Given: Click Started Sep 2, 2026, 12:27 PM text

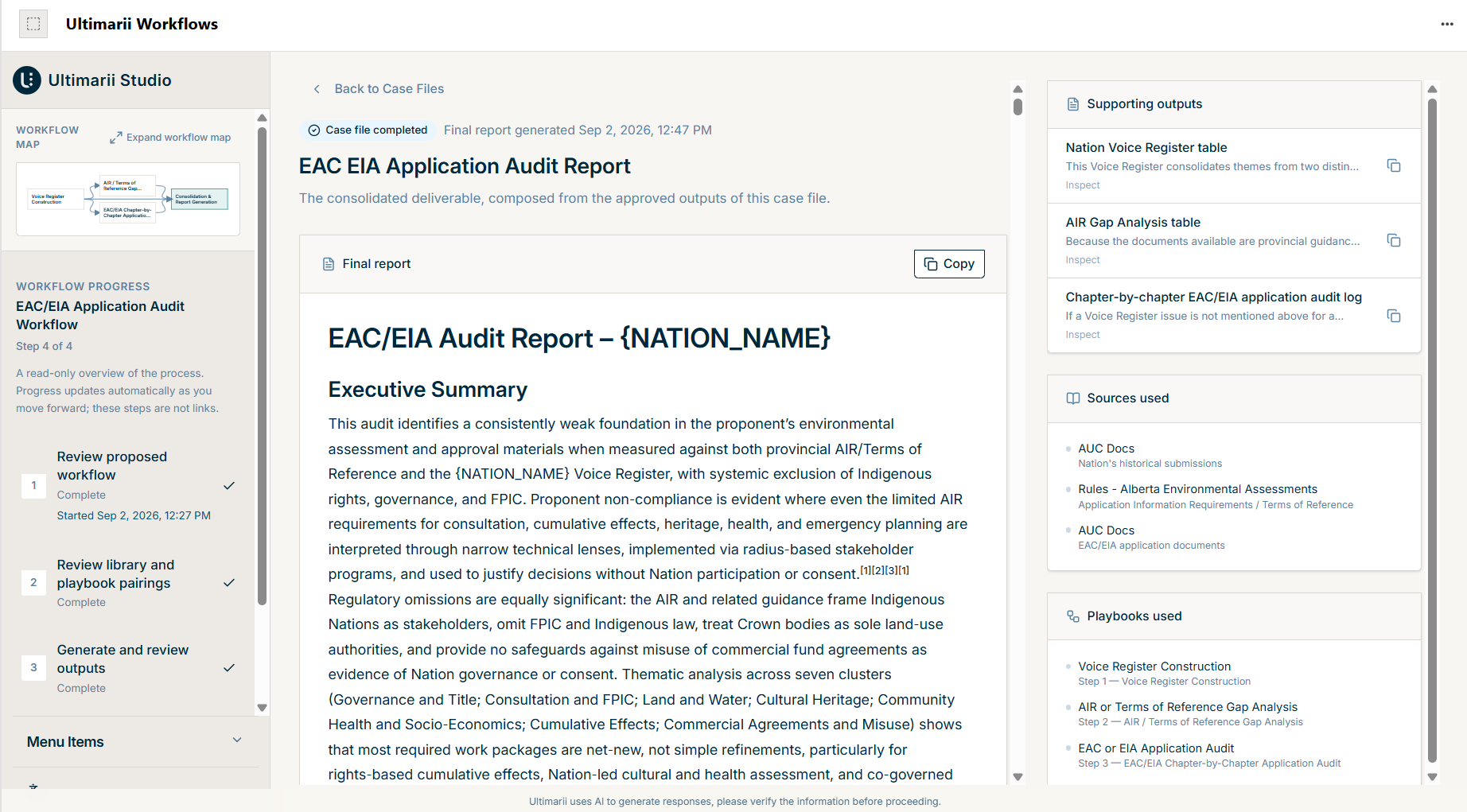Looking at the screenshot, I should tap(134, 516).
